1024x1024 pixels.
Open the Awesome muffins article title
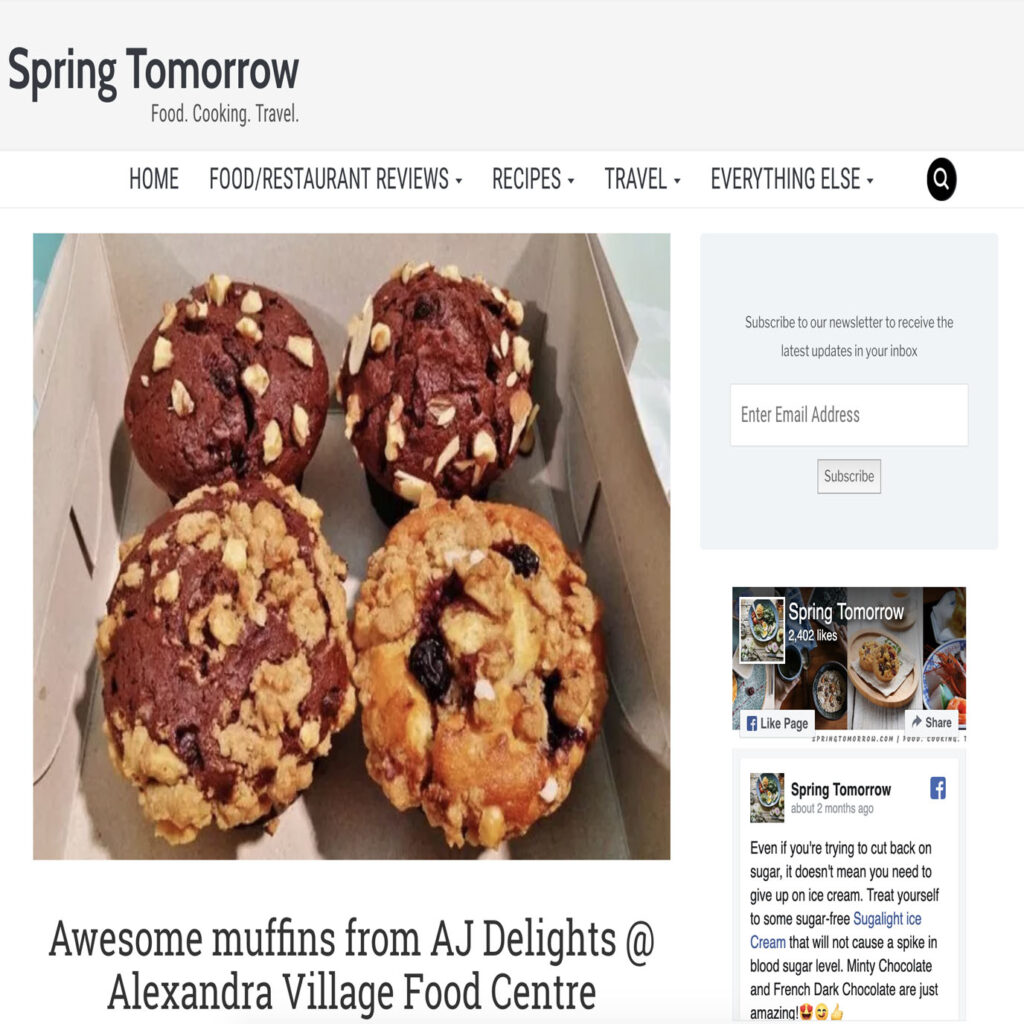351,965
